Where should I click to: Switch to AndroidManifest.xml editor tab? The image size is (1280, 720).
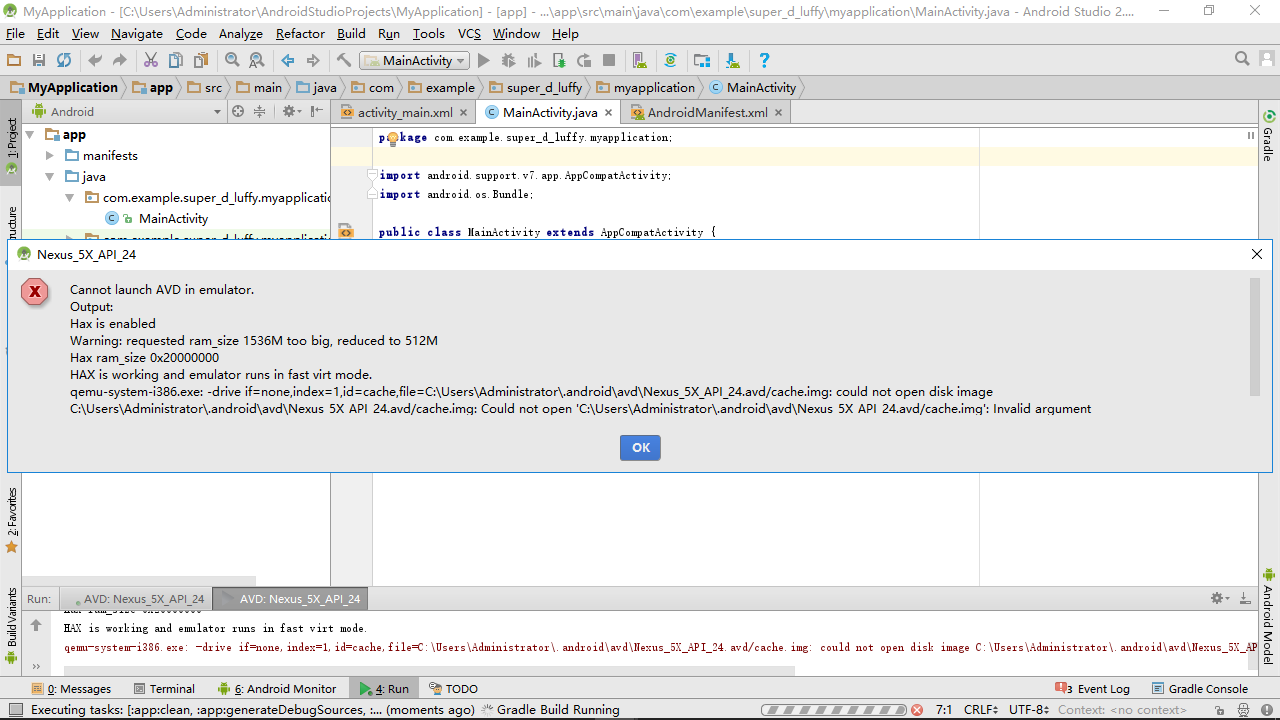[x=707, y=112]
